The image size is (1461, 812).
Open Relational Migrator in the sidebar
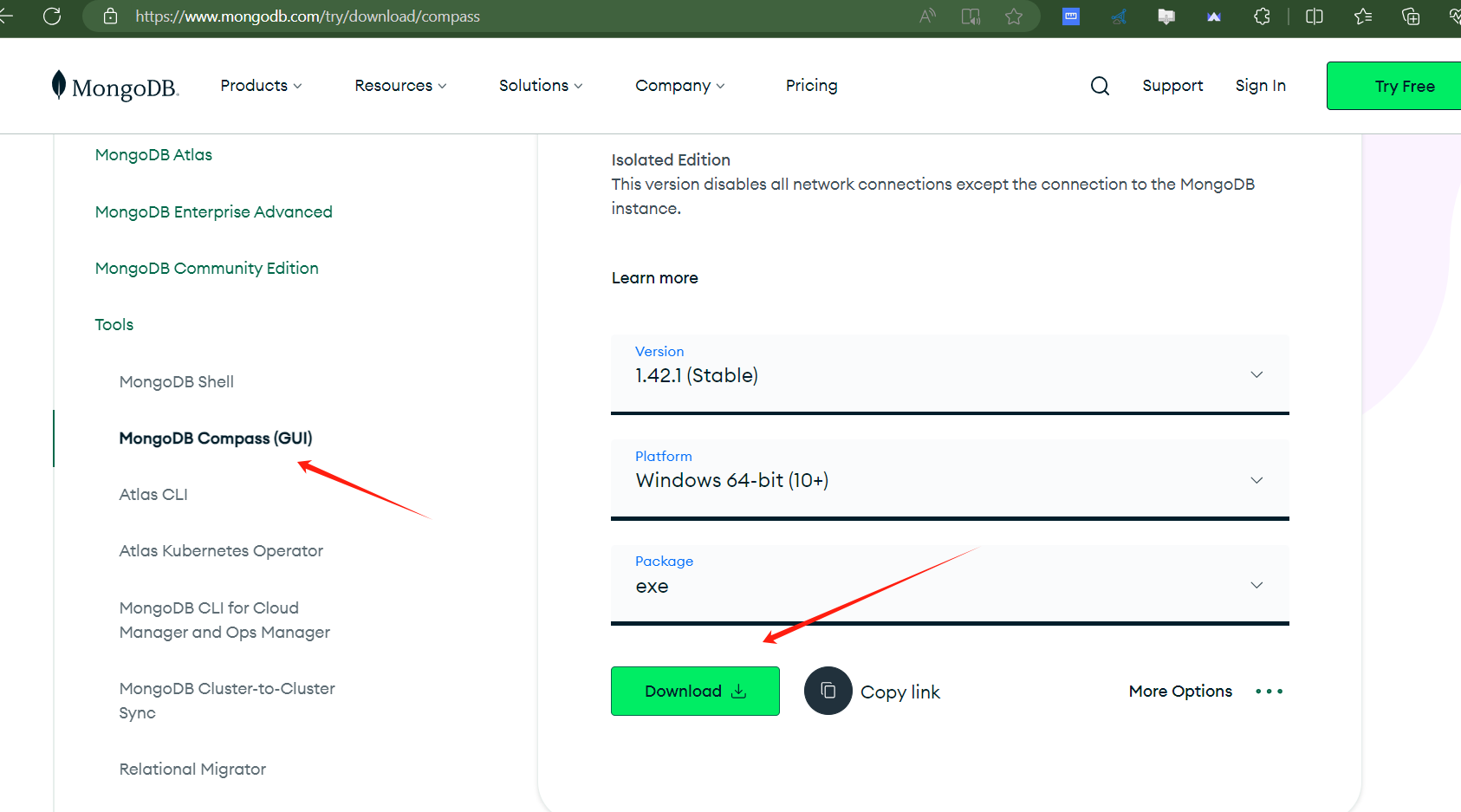click(x=192, y=770)
